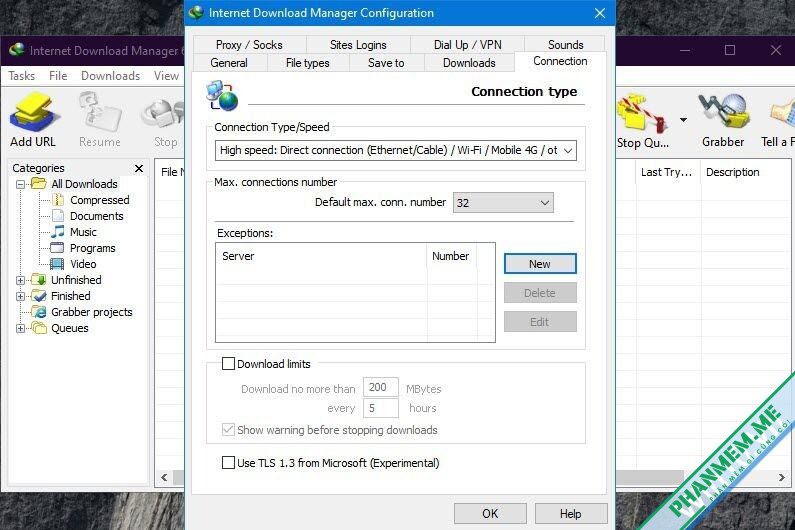Switch to the Downloads tab

tap(469, 63)
